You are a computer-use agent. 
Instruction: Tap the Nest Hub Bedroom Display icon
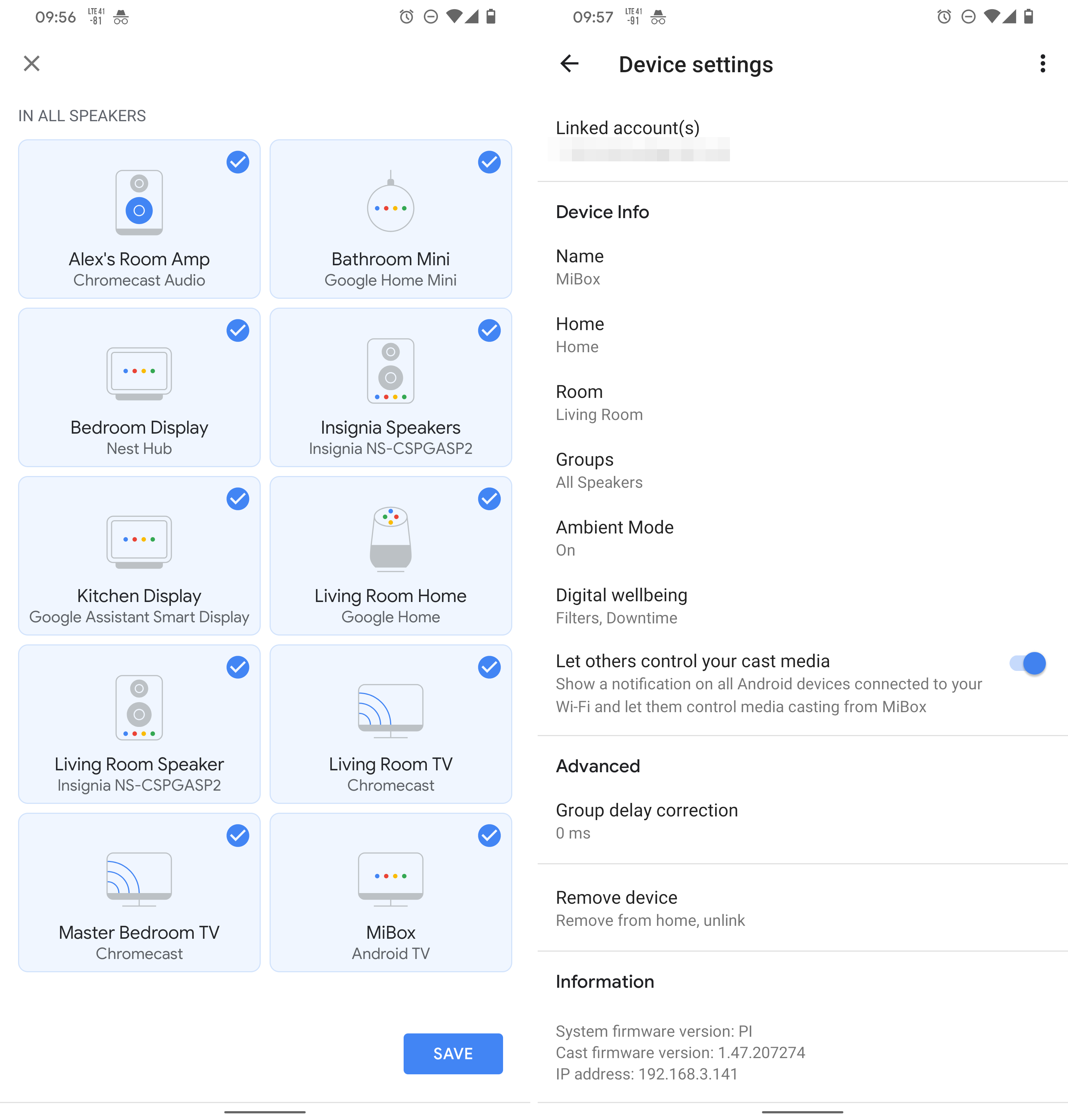tap(139, 374)
